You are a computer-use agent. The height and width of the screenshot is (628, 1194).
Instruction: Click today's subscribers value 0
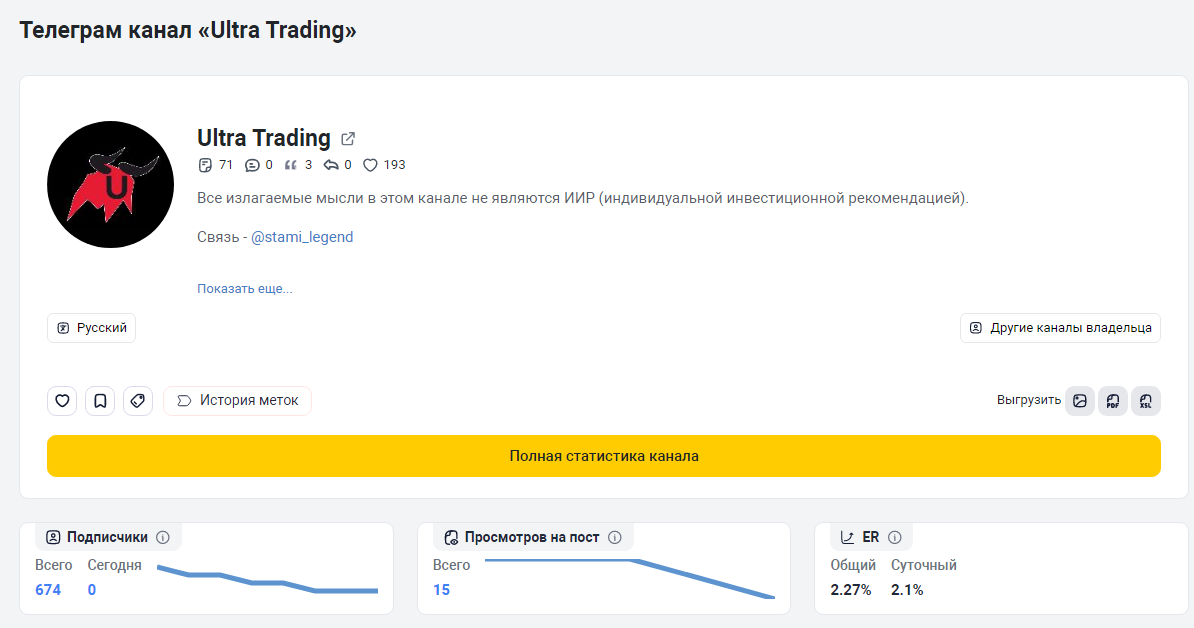92,590
